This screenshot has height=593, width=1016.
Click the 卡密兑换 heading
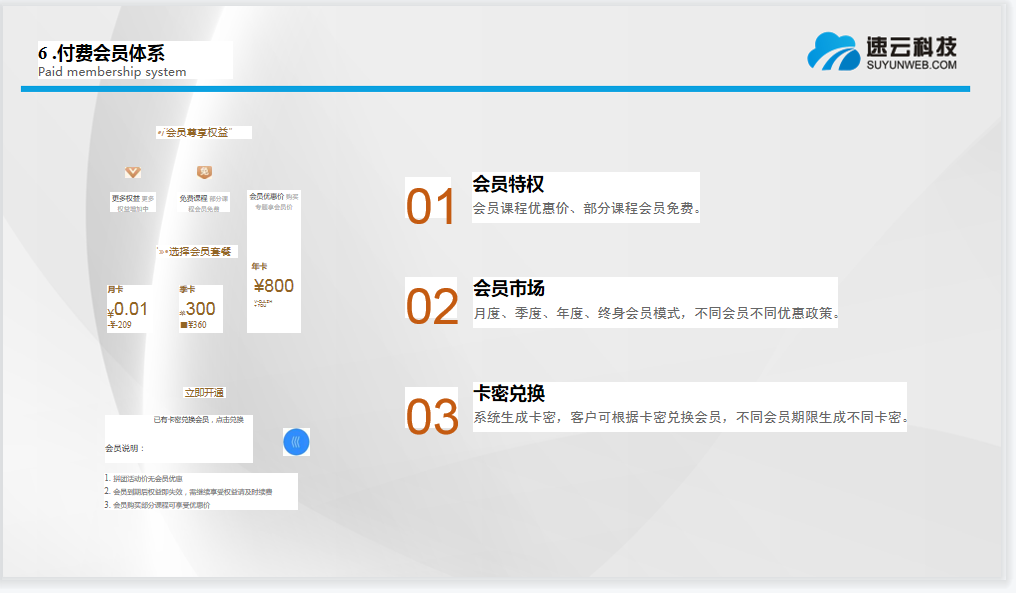pos(508,393)
